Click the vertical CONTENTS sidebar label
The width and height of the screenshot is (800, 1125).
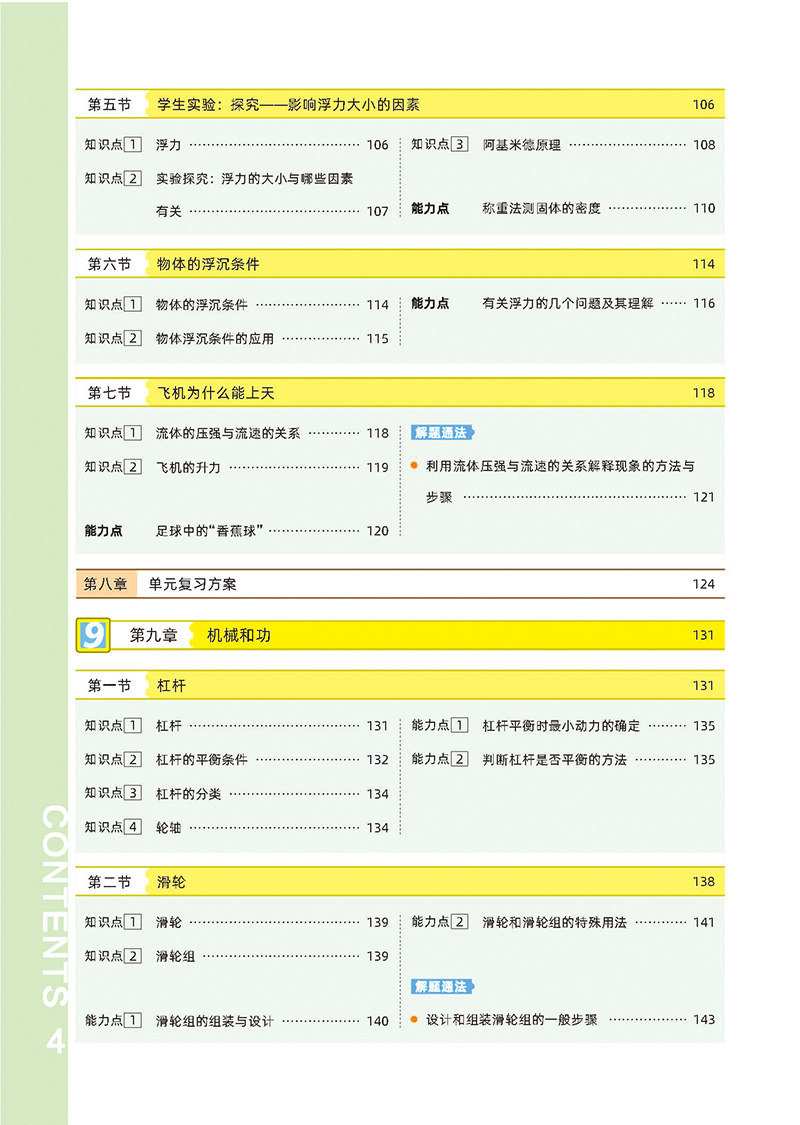click(55, 905)
